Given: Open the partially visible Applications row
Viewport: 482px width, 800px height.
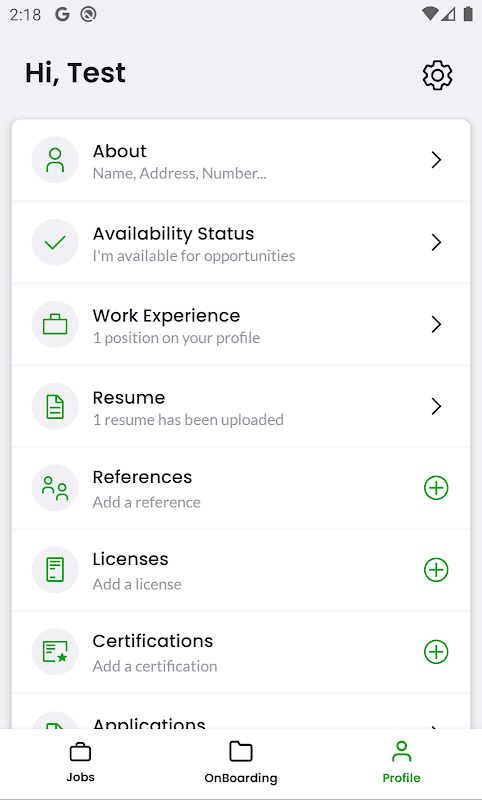Looking at the screenshot, I should click(241, 720).
